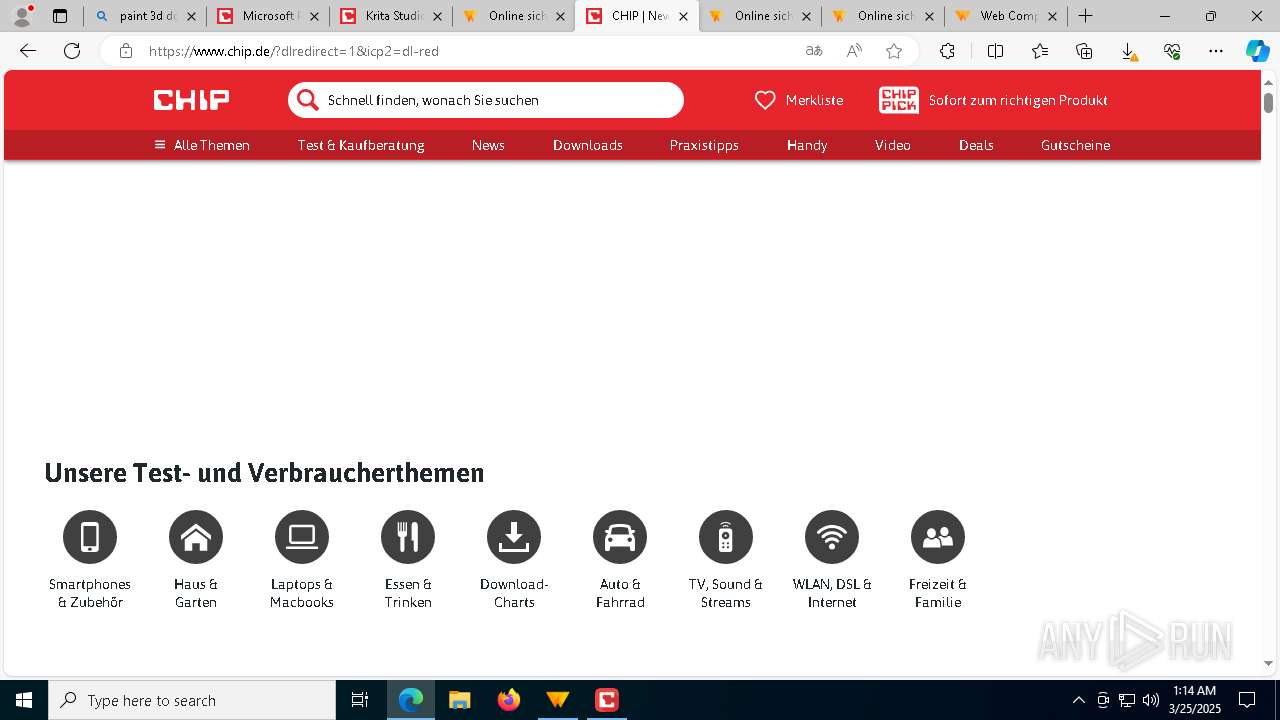This screenshot has width=1280, height=720.
Task: Open the notification center icon
Action: point(1247,700)
